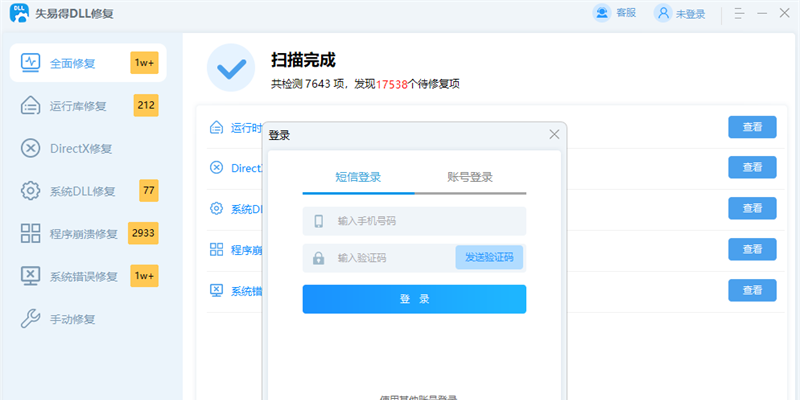
Task: Click 查看 for the Direct row
Action: point(752,167)
